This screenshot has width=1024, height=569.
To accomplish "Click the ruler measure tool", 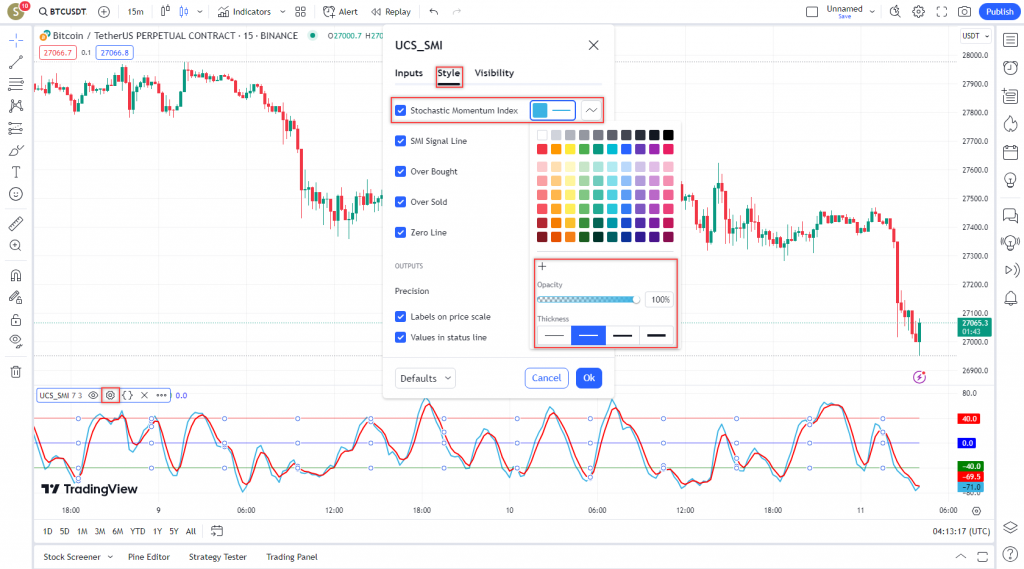I will coord(16,223).
